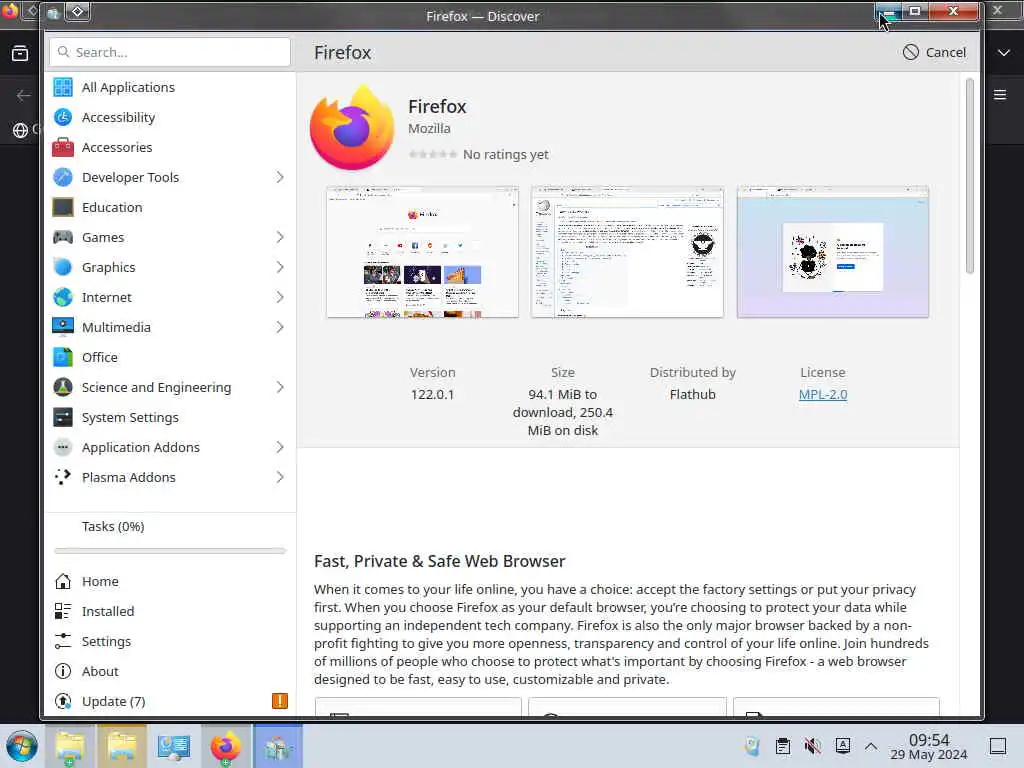The width and height of the screenshot is (1024, 768).
Task: Expand the Developer Tools subcategories
Action: 280,177
